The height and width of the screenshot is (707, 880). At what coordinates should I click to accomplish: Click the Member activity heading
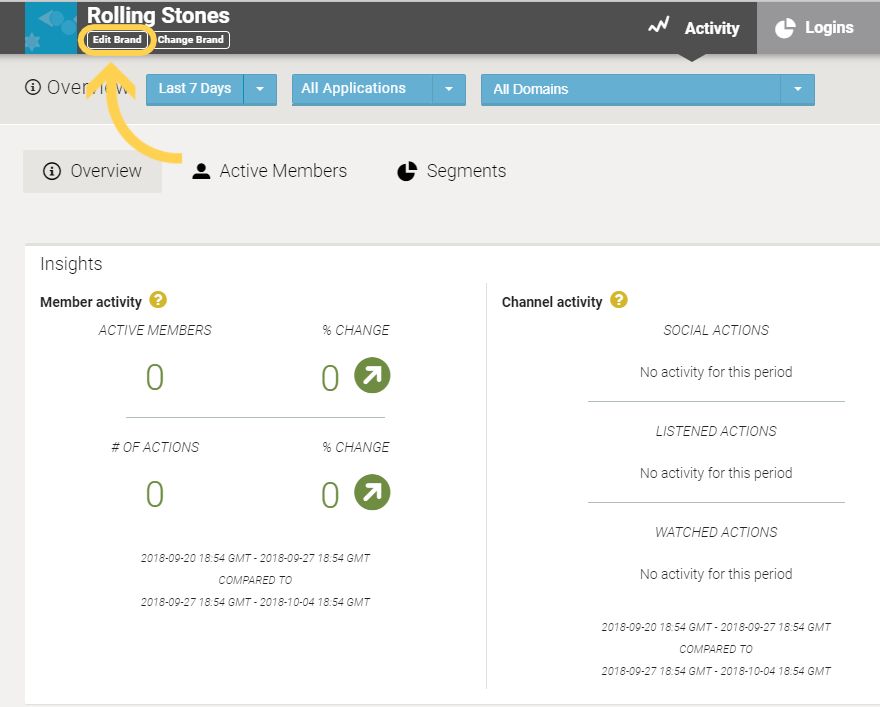coord(91,302)
